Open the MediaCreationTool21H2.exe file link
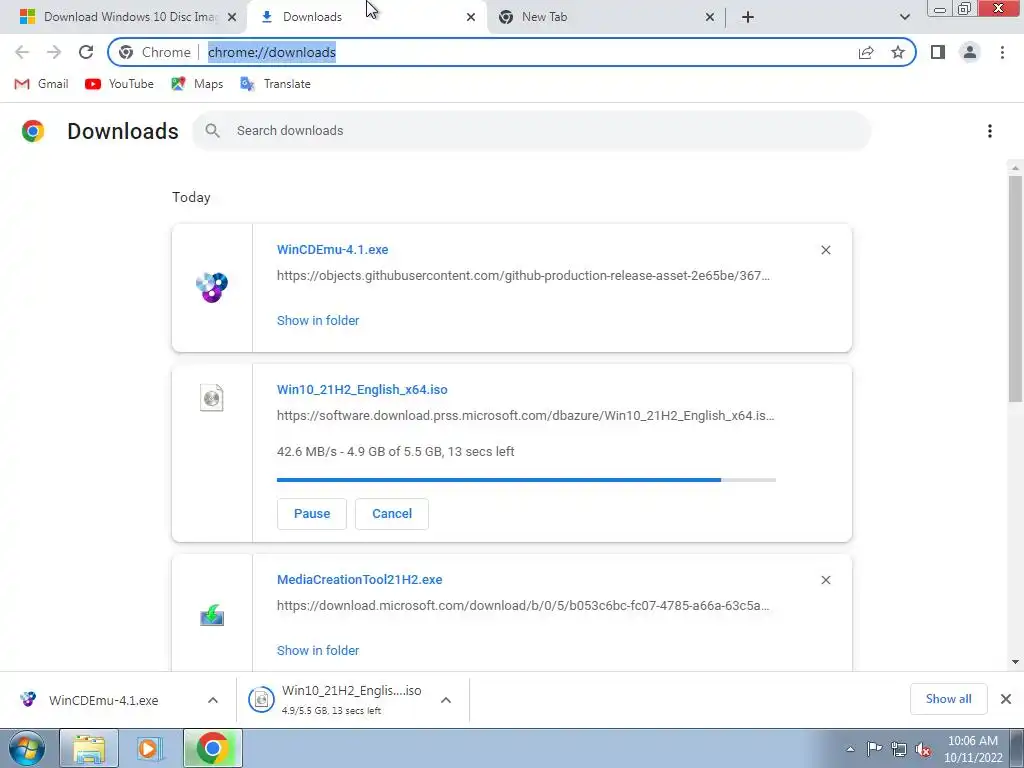 [x=360, y=579]
